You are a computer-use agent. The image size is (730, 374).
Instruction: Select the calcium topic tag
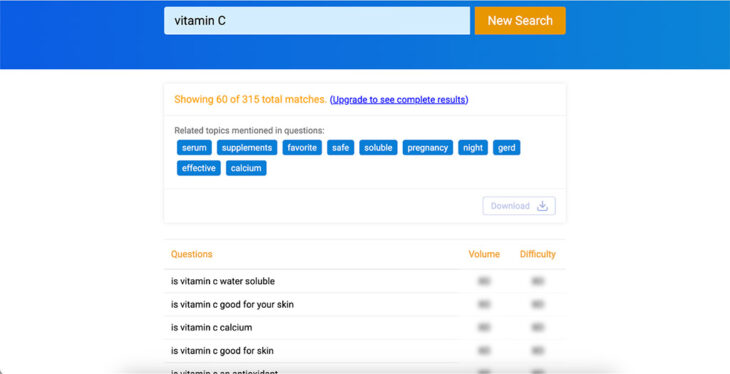pos(246,168)
